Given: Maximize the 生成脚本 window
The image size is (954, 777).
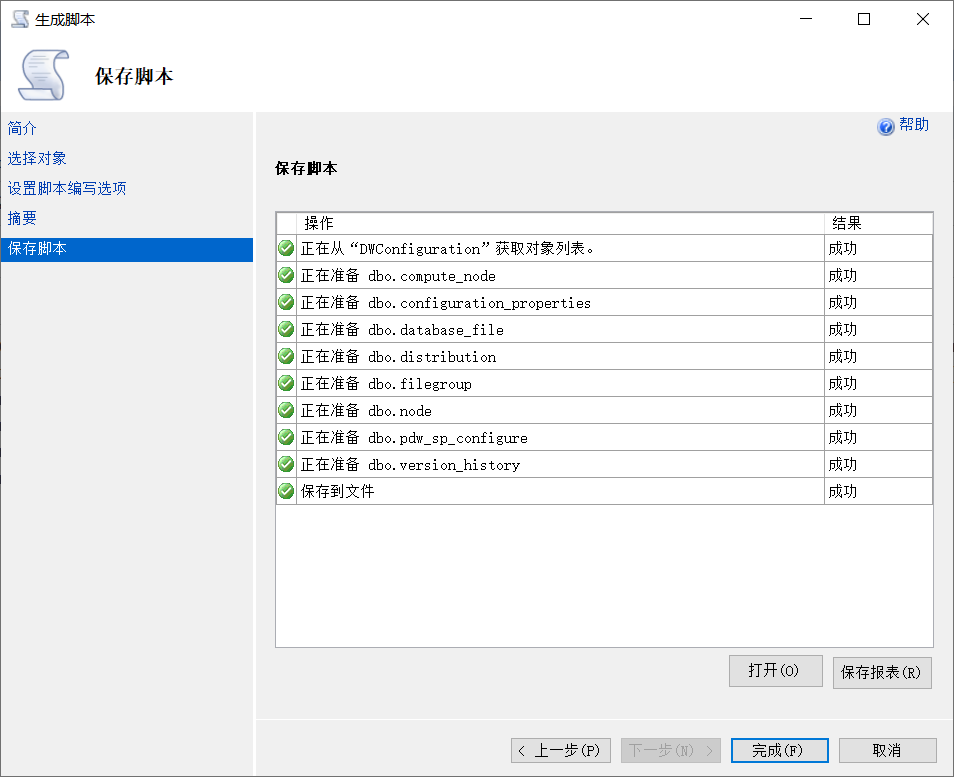Looking at the screenshot, I should tap(863, 19).
